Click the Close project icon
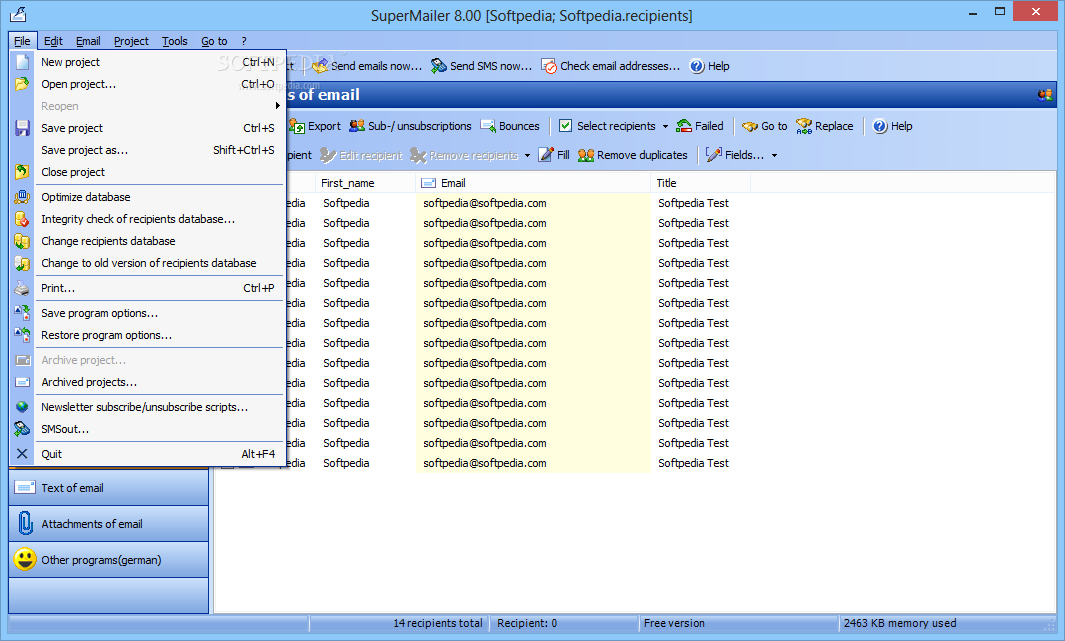Image resolution: width=1065 pixels, height=641 pixels. pos(22,172)
